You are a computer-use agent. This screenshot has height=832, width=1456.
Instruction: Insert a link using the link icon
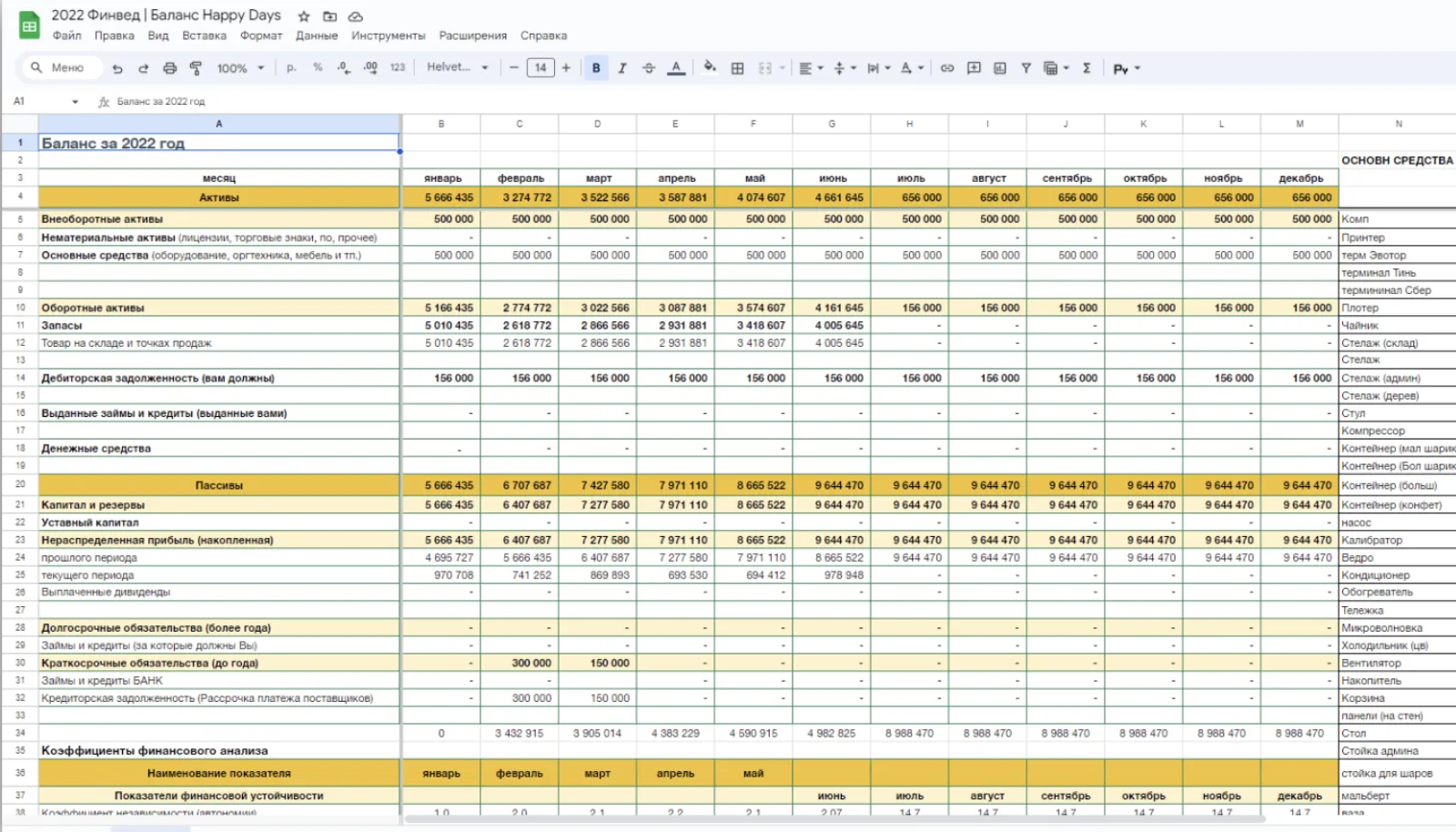[947, 68]
